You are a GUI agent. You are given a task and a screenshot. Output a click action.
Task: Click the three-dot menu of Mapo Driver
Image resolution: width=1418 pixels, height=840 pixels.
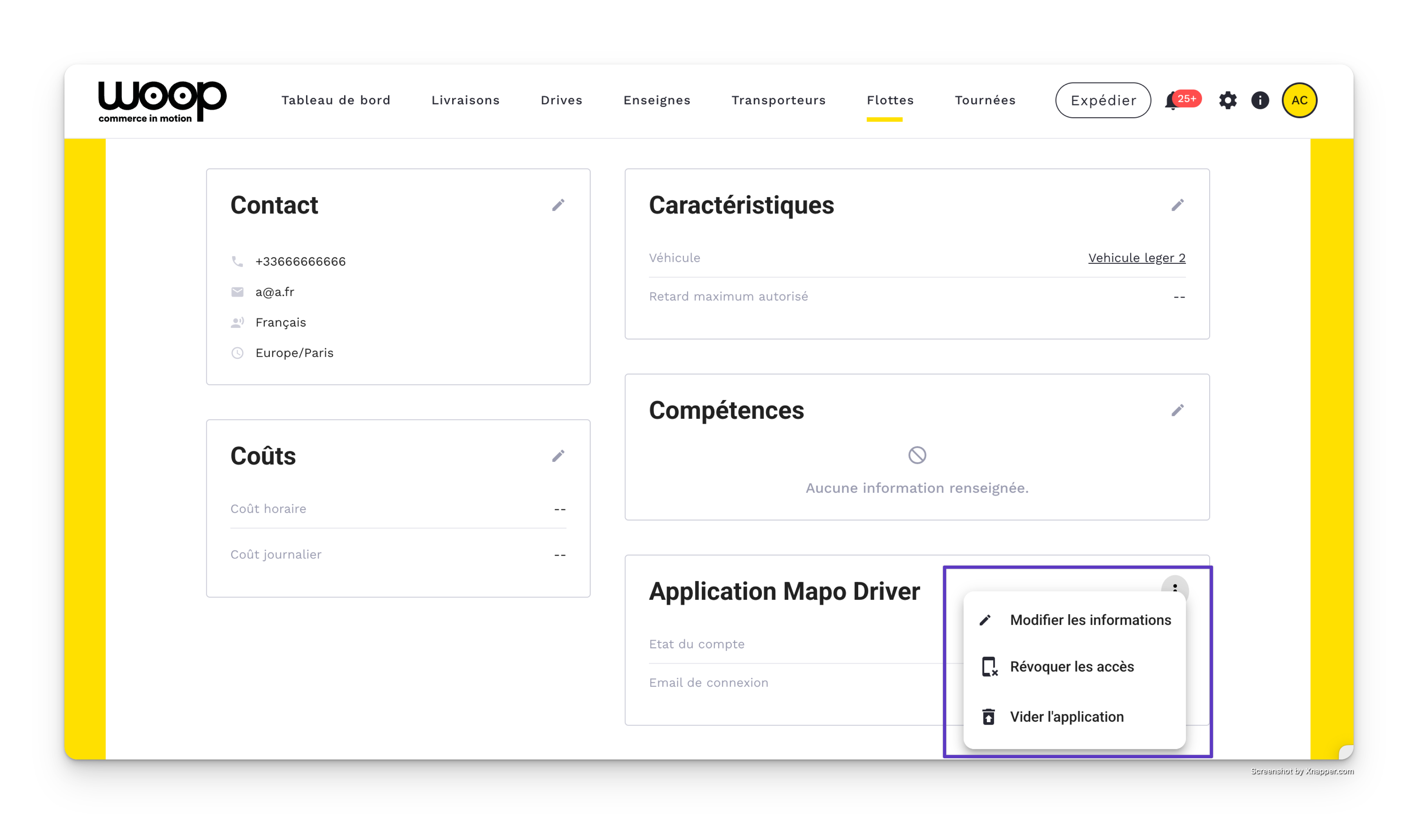point(1174,587)
